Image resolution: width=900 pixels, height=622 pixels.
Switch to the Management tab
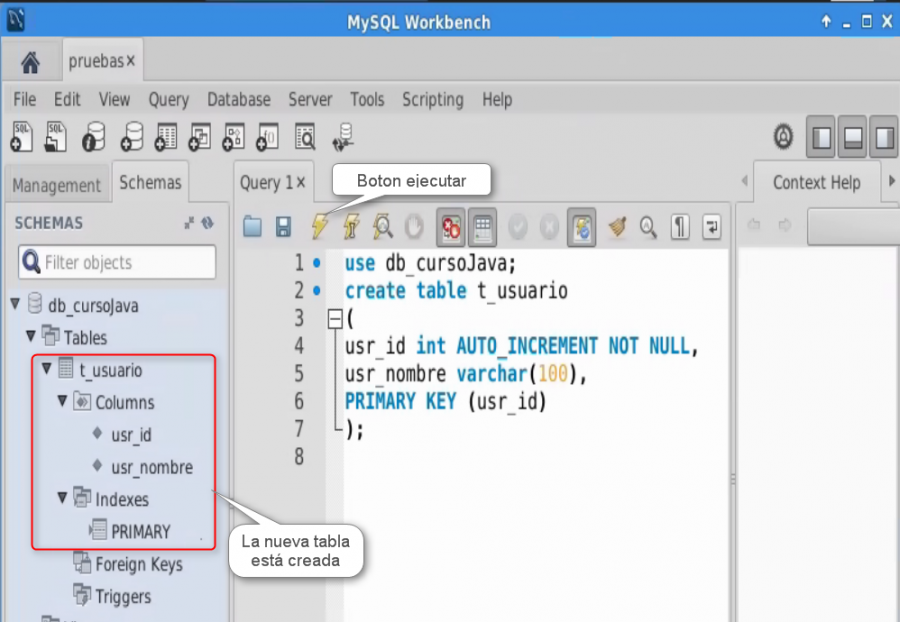[x=56, y=185]
